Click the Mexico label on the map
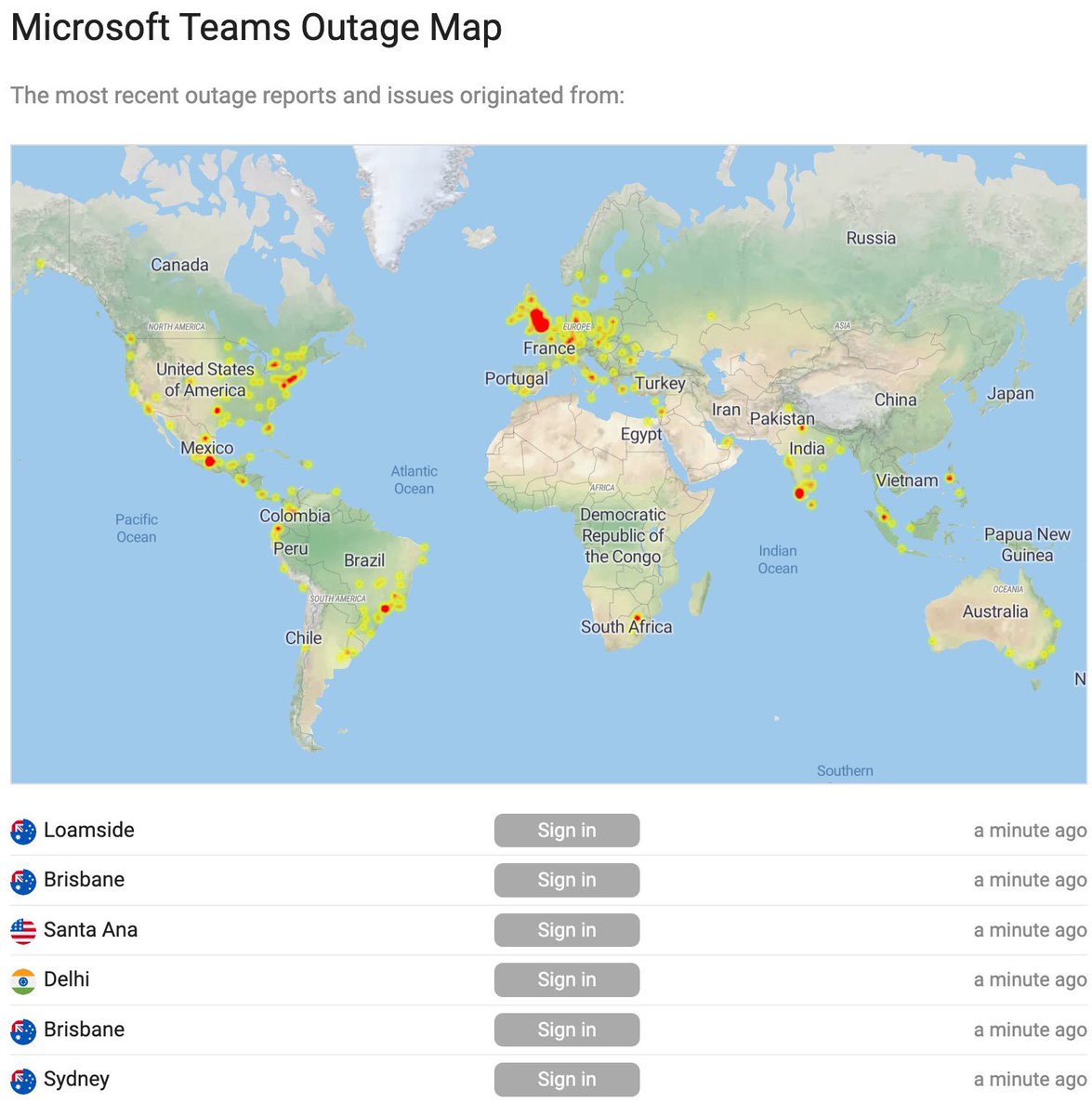Screen dimensions: 1092x1115 (x=207, y=448)
